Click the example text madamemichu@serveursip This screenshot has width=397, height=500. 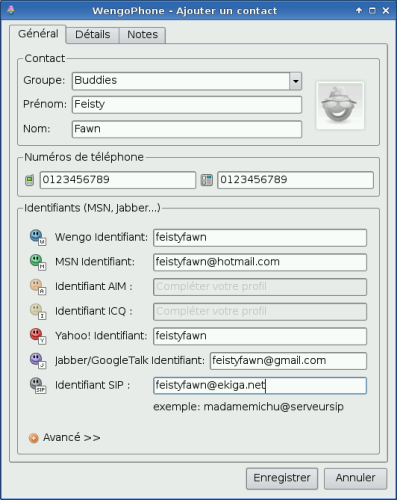[273, 407]
